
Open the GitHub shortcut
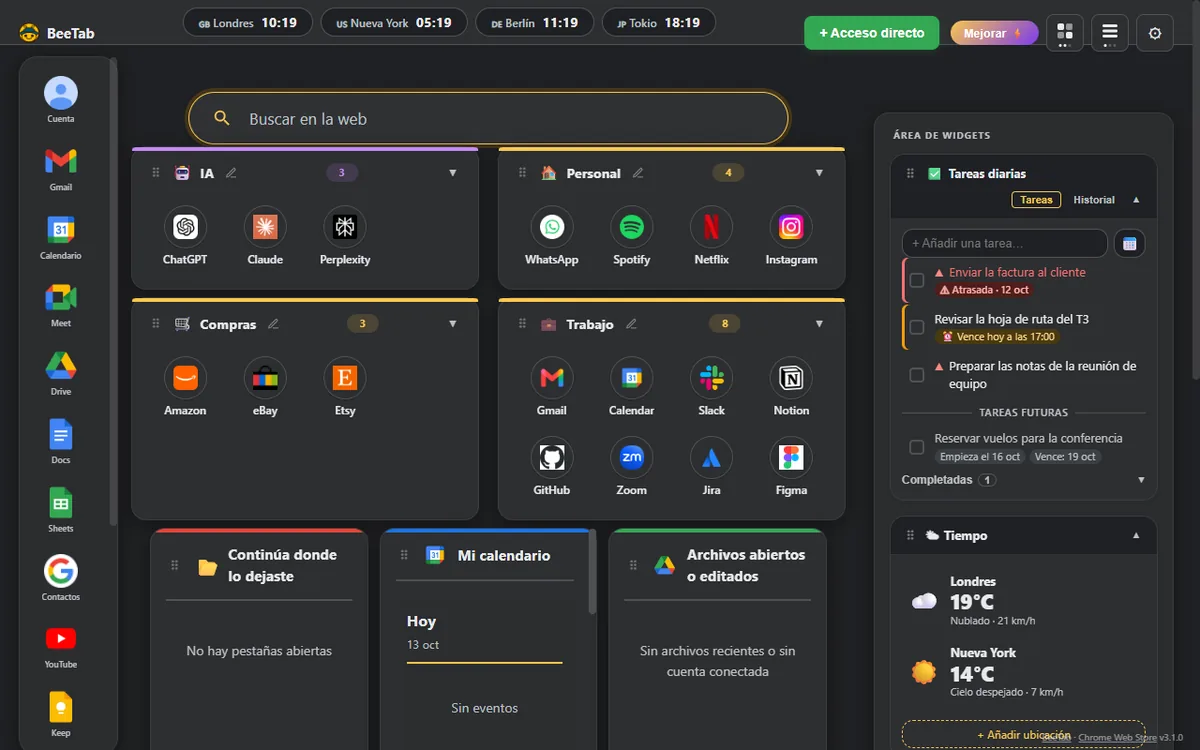[x=552, y=458]
